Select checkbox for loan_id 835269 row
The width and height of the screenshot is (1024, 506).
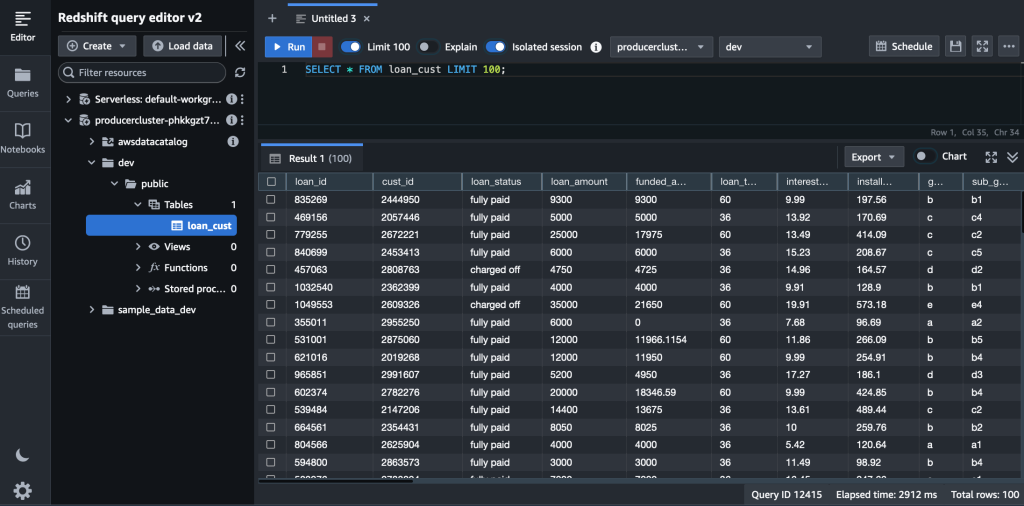[271, 200]
